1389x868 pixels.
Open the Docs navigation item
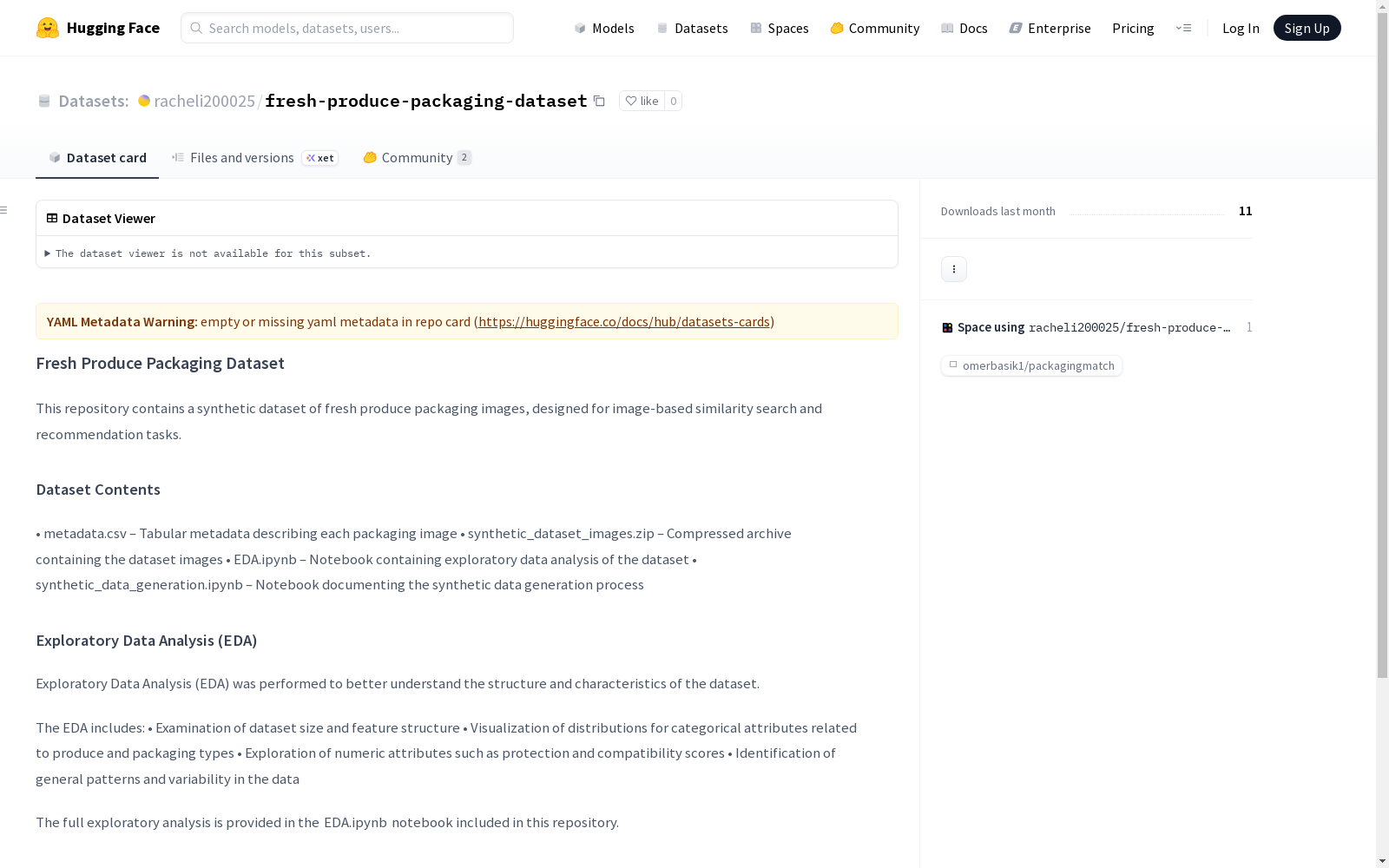click(x=964, y=28)
